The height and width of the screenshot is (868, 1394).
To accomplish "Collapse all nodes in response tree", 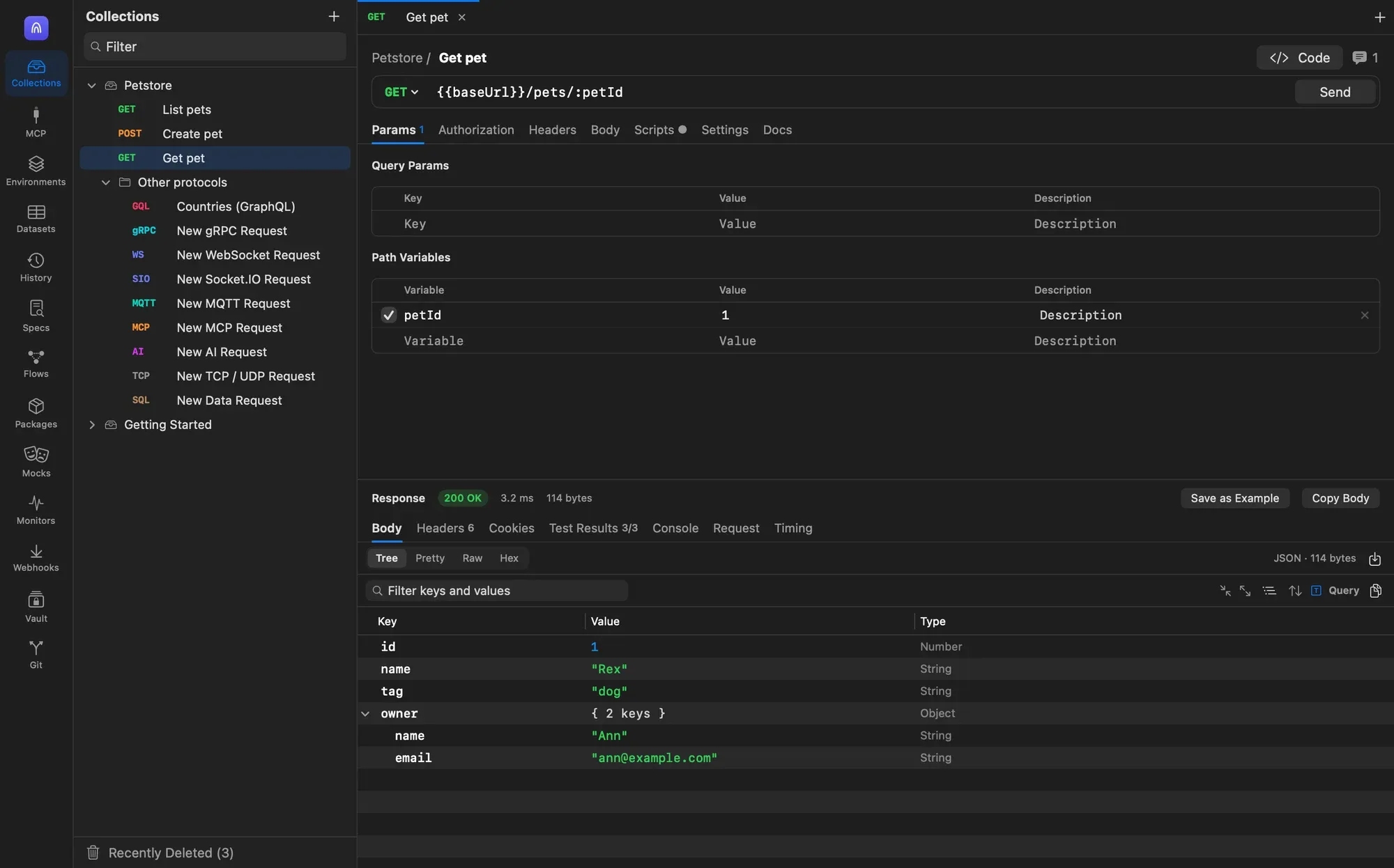I will tap(1225, 591).
